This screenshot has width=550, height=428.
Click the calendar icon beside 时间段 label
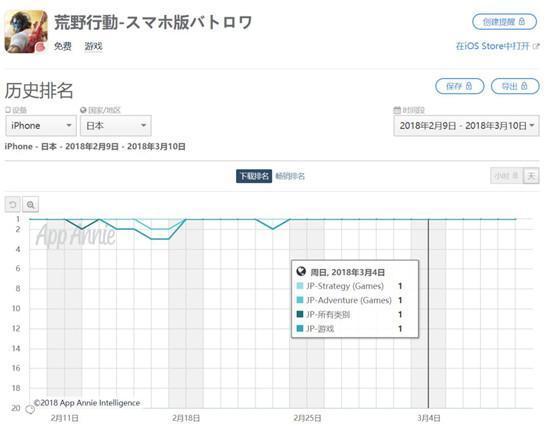pyautogui.click(x=397, y=110)
